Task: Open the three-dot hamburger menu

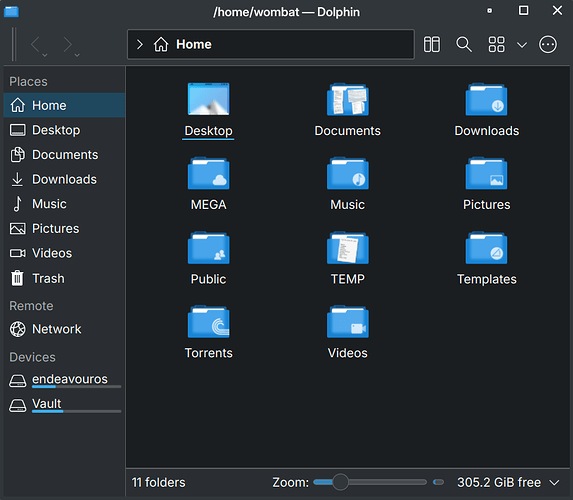Action: point(548,45)
